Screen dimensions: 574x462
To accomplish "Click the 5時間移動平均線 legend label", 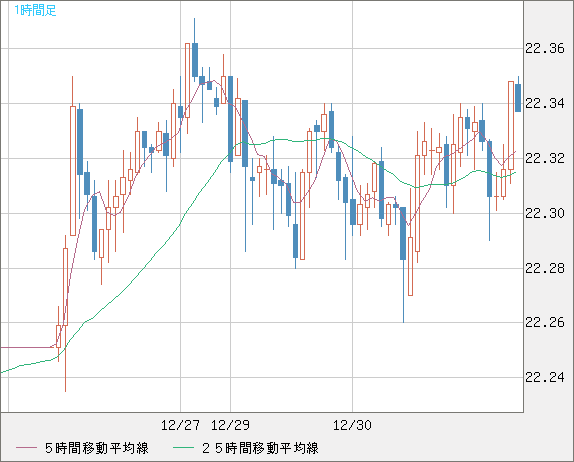I will 97,448.
